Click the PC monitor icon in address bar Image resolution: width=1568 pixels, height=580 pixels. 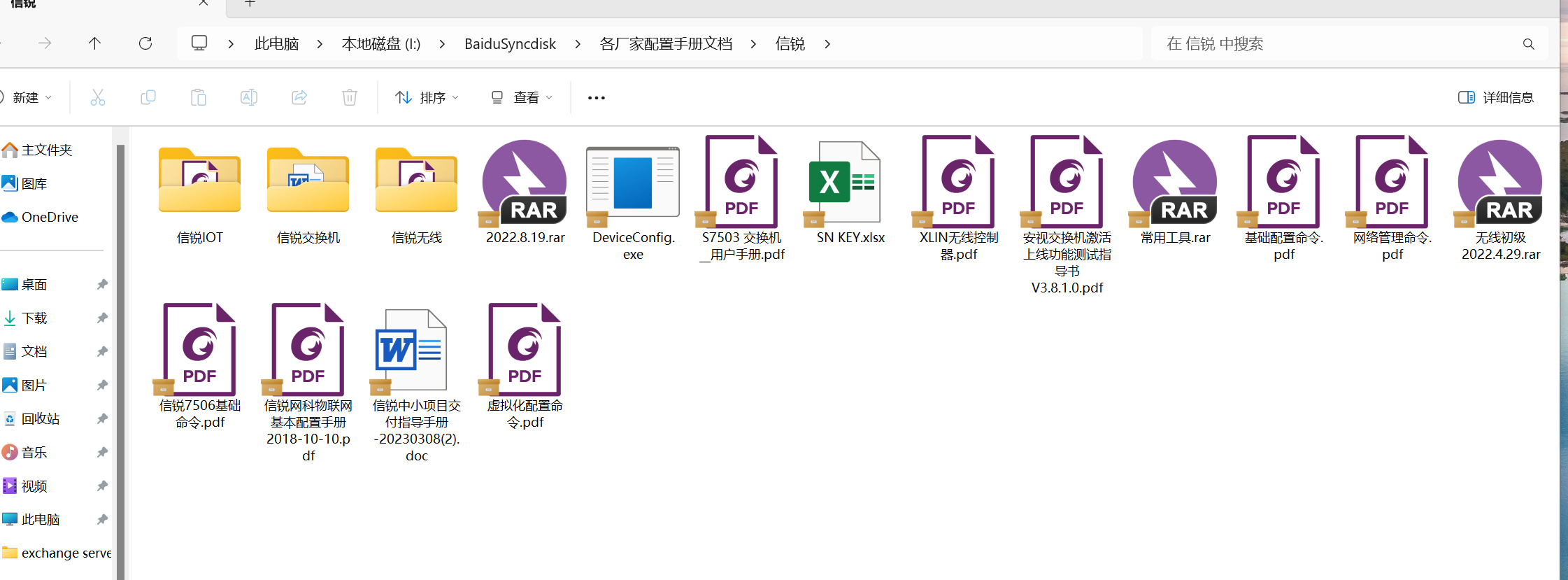[199, 43]
